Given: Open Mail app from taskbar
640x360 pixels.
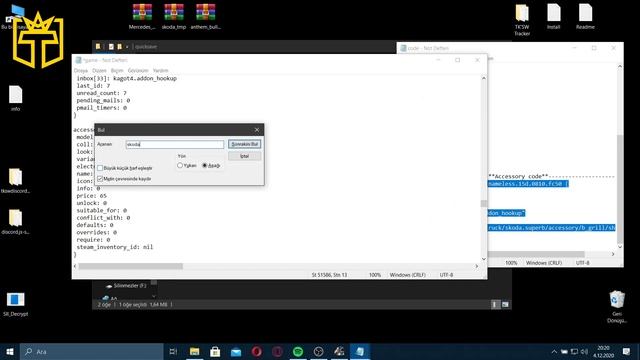Looking at the screenshot, I should [x=236, y=351].
